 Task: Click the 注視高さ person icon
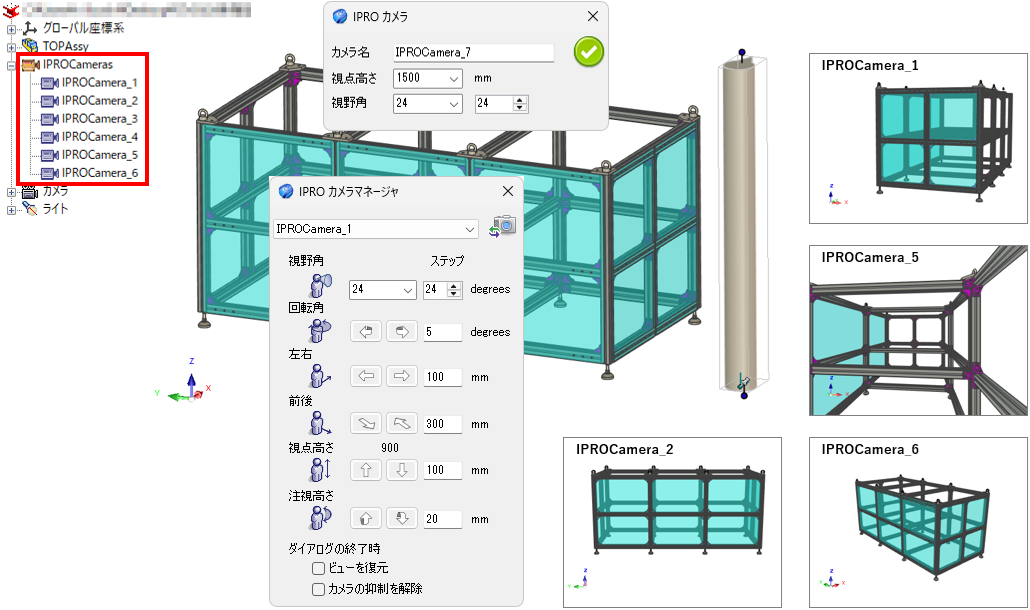click(320, 517)
